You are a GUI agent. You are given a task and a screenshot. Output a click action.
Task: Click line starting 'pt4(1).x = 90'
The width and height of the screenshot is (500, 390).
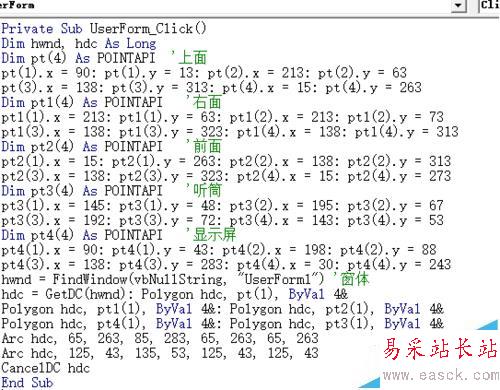point(219,250)
